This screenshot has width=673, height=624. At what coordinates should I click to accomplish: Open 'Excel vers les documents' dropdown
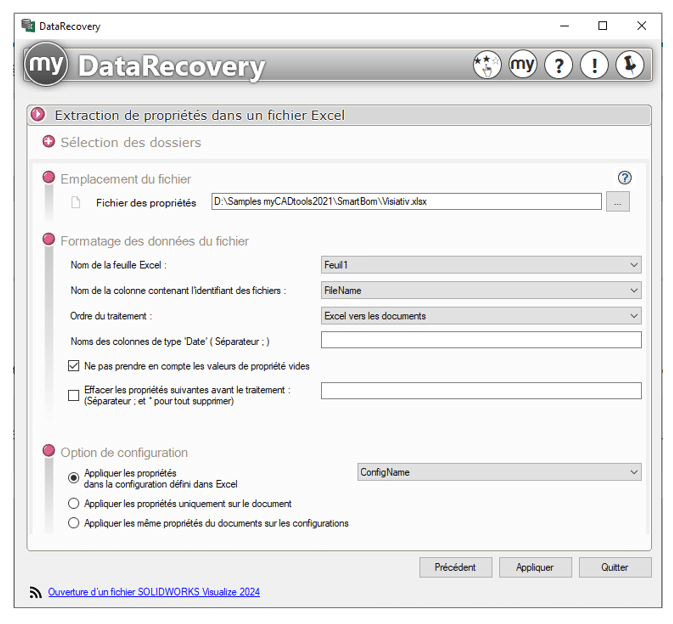[x=481, y=315]
